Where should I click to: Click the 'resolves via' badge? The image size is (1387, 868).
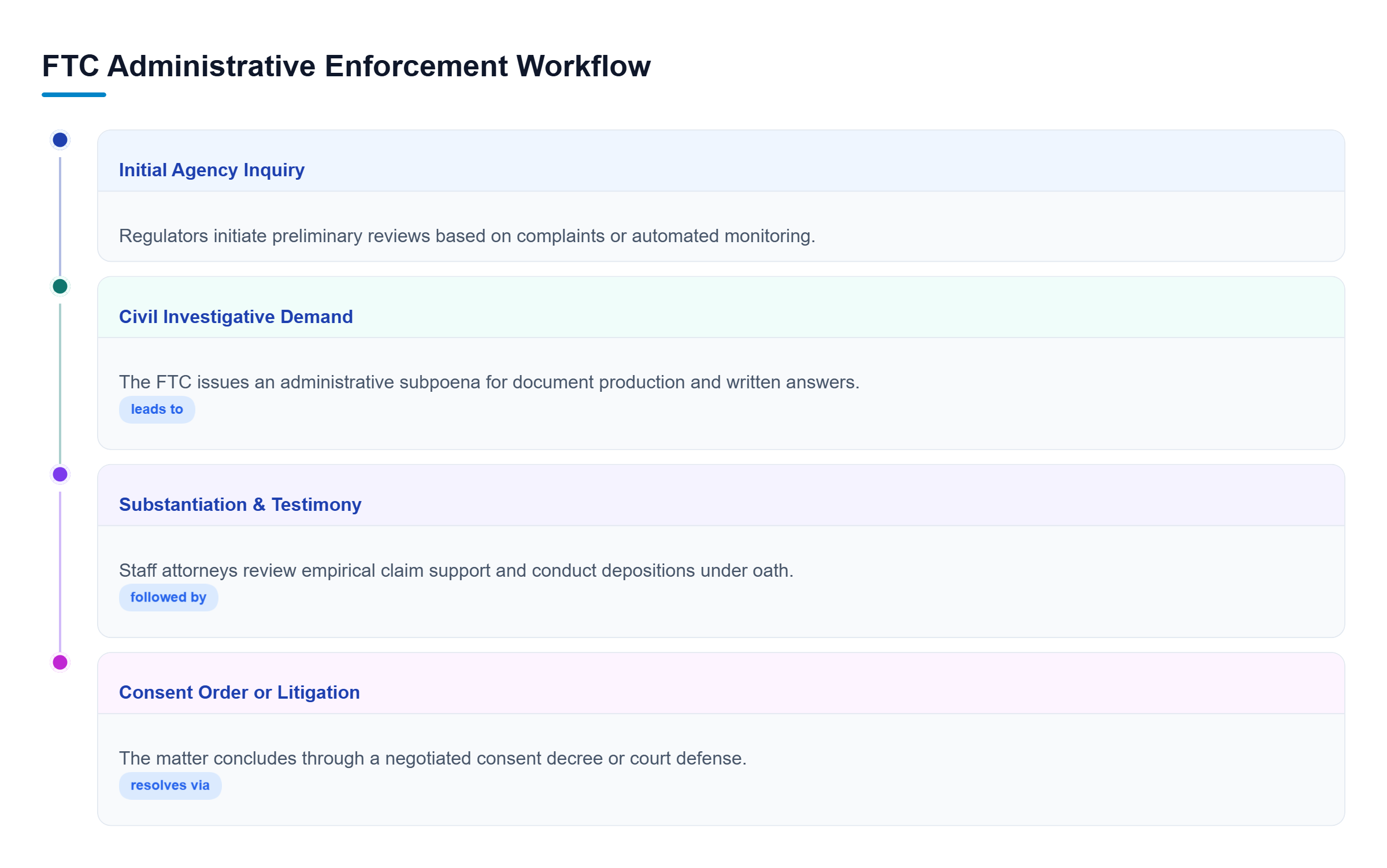pos(170,786)
